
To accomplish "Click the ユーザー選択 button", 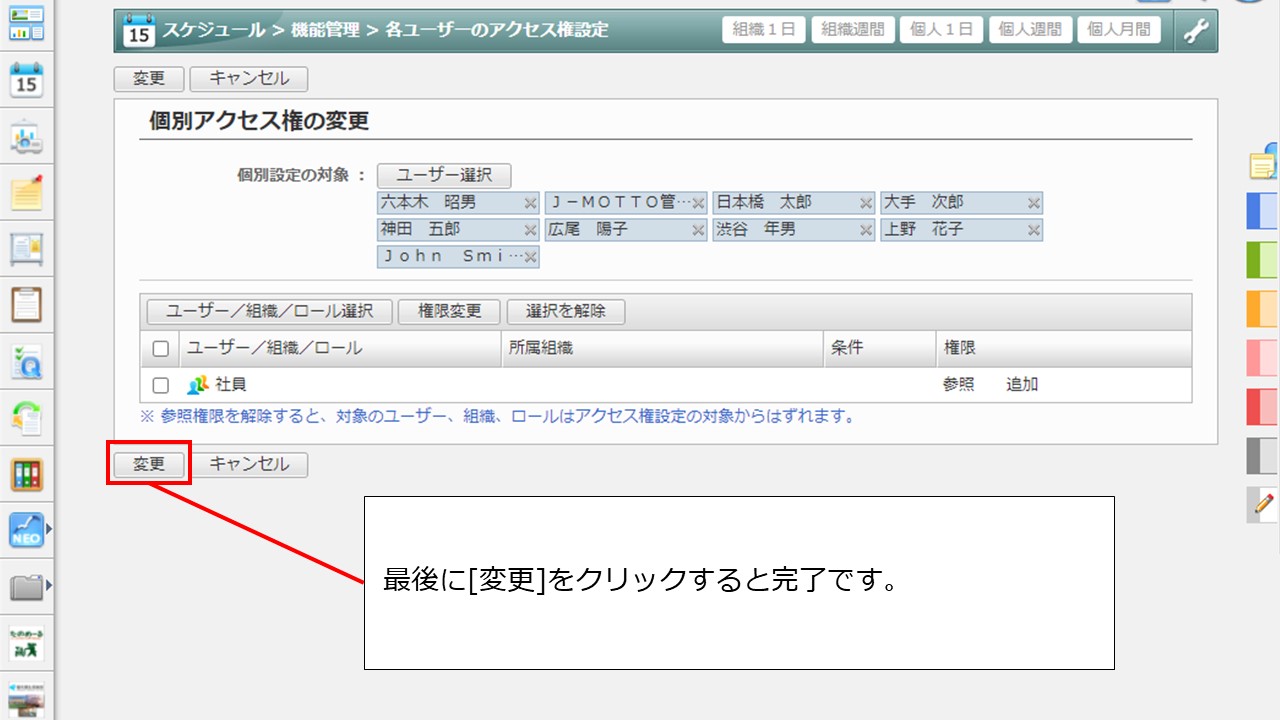I will tap(444, 175).
